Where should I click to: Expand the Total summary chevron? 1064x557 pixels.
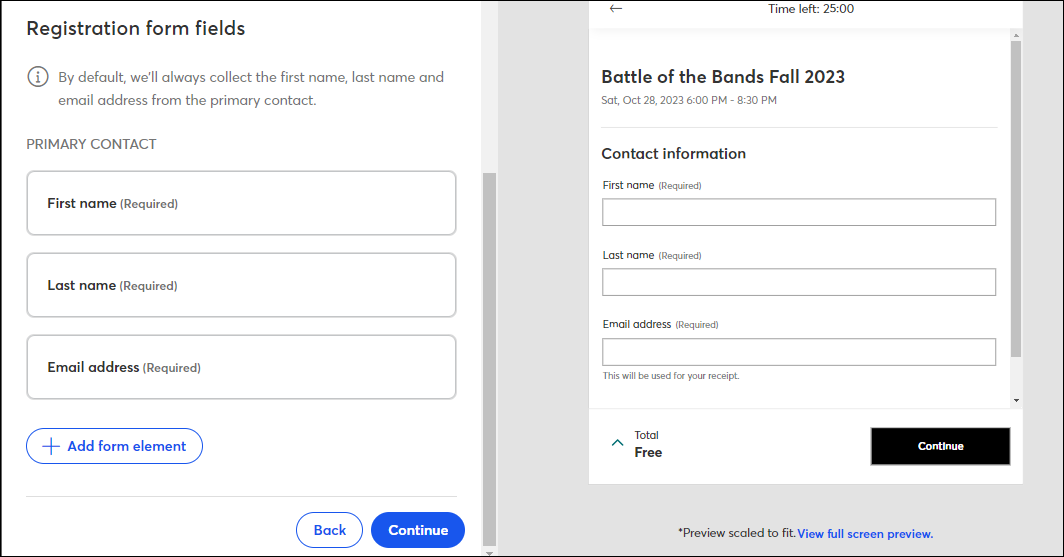(617, 443)
